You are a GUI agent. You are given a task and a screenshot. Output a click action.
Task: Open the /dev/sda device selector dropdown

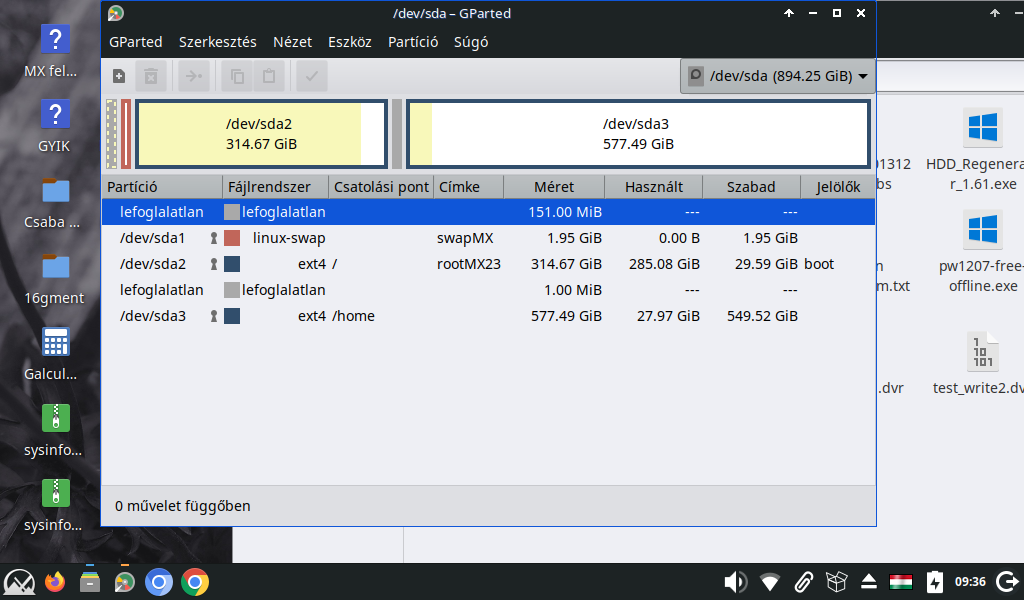pyautogui.click(x=776, y=76)
